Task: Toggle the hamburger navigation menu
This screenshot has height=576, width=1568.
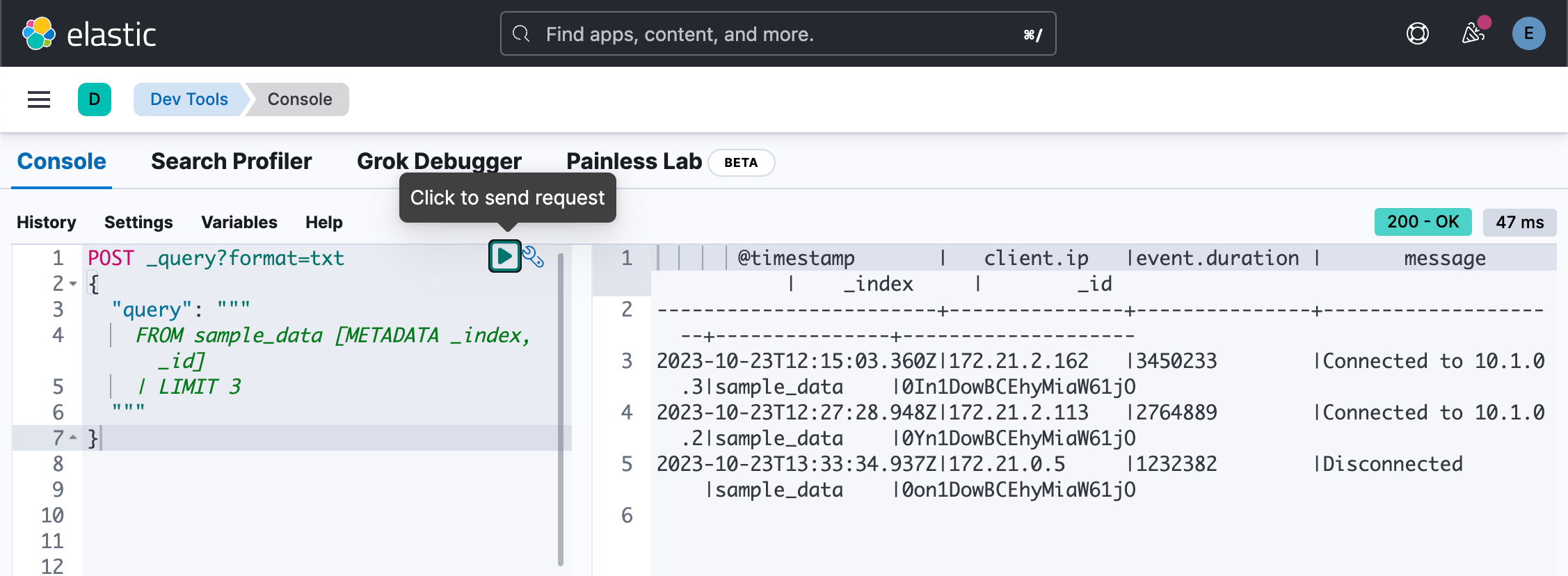Action: pyautogui.click(x=39, y=99)
